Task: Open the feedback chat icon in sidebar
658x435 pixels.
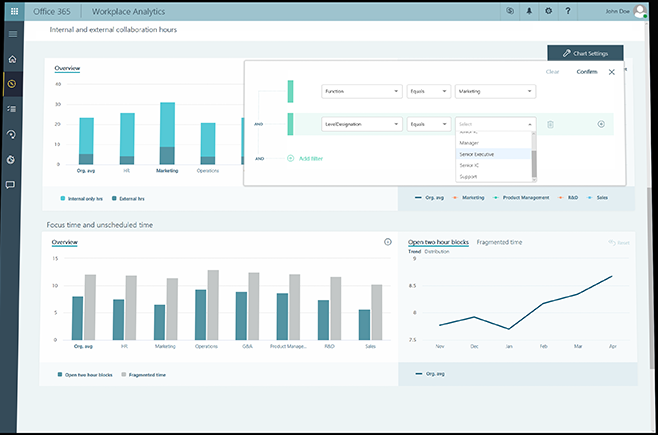Action: pyautogui.click(x=12, y=185)
